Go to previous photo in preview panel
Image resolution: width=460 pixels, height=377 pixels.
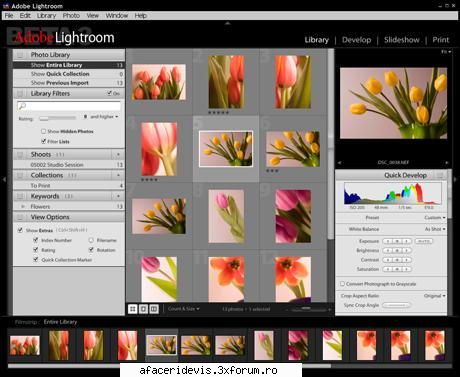click(x=340, y=163)
